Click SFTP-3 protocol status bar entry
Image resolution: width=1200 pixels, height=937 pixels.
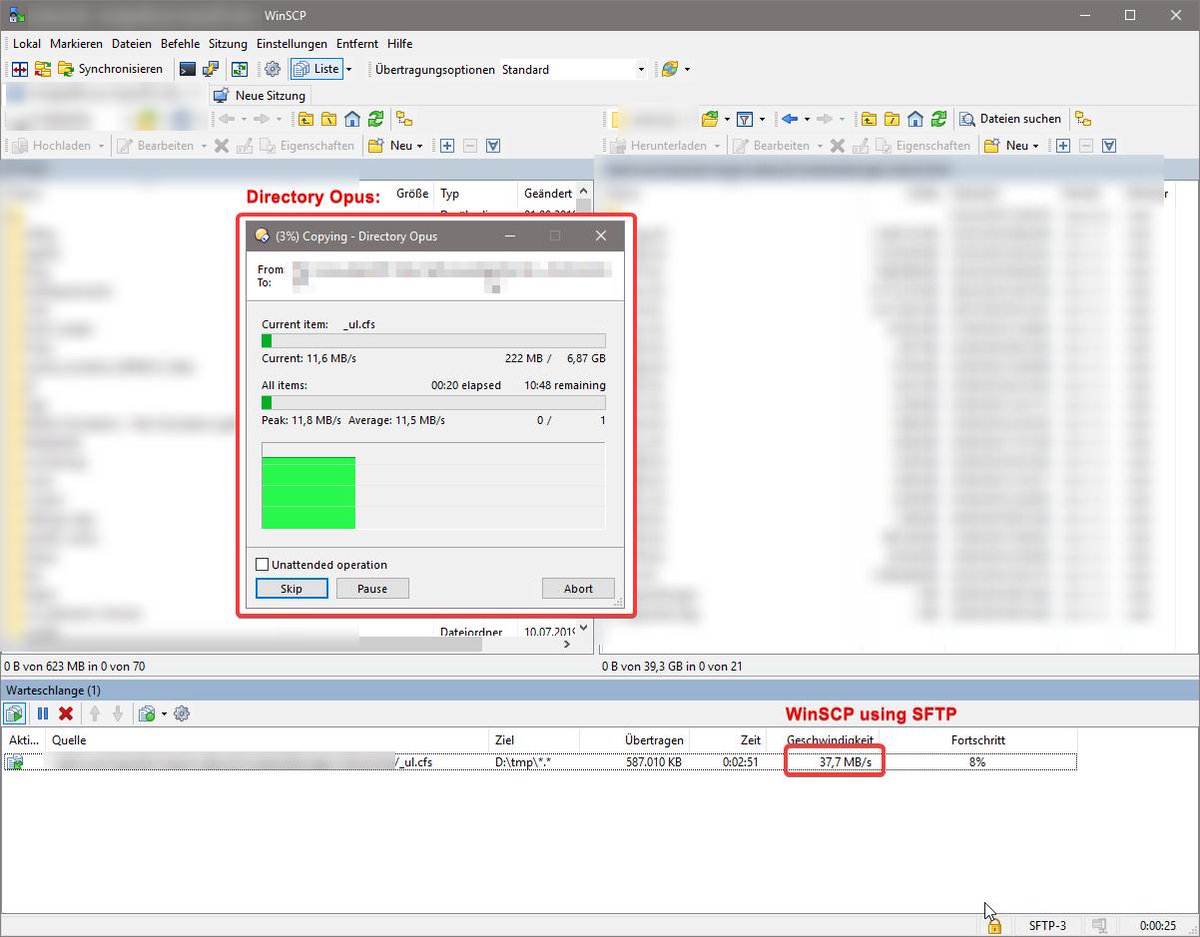tap(1047, 926)
